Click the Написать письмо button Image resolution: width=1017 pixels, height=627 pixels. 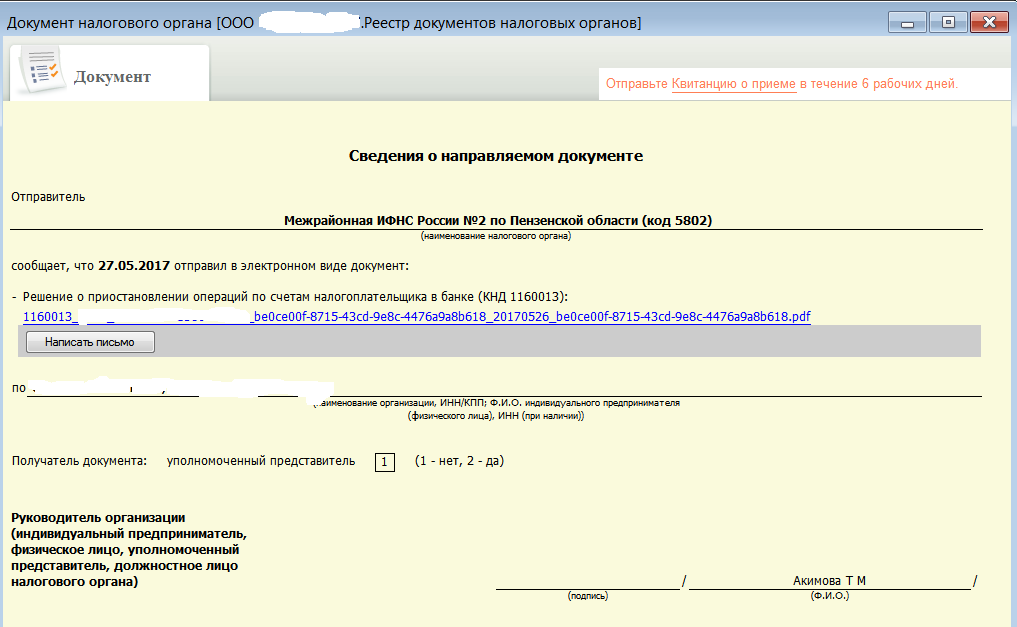tap(90, 342)
